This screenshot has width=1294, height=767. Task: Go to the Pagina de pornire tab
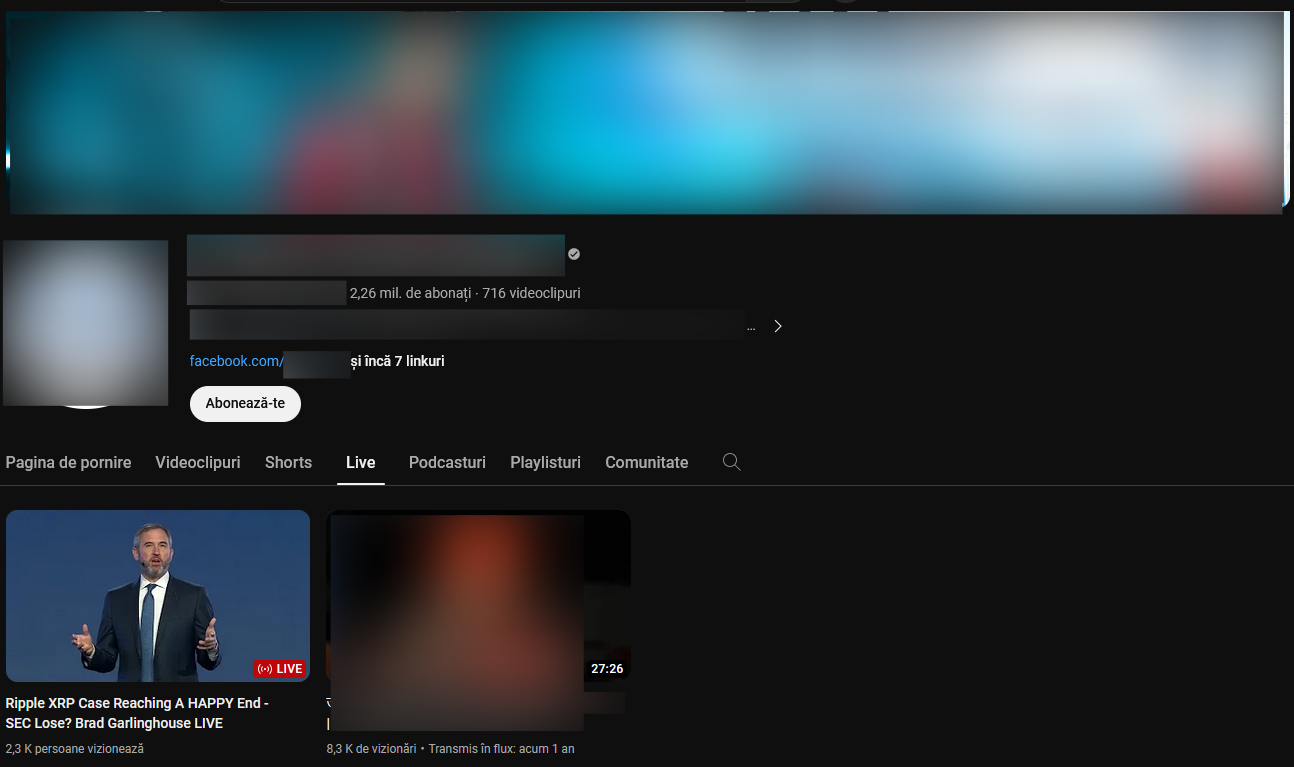click(x=68, y=462)
